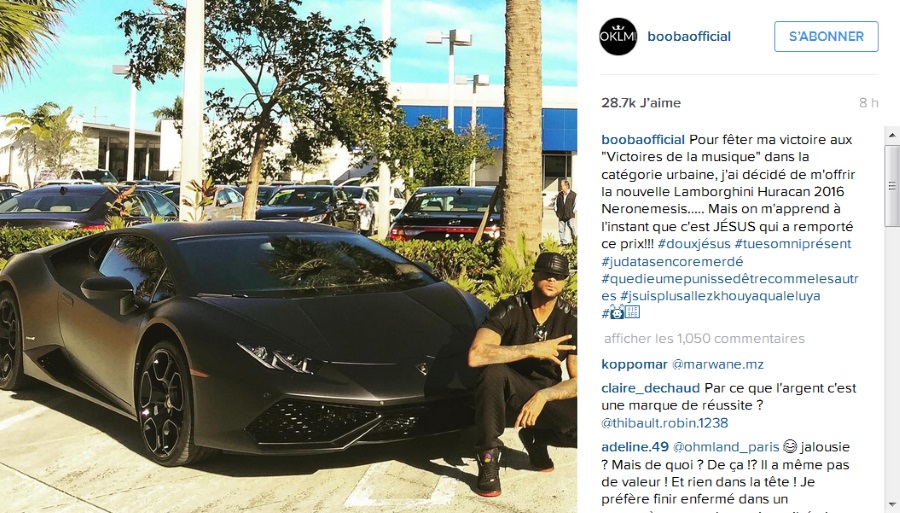
Task: Open claire_dechaud's profile
Action: pyautogui.click(x=651, y=388)
